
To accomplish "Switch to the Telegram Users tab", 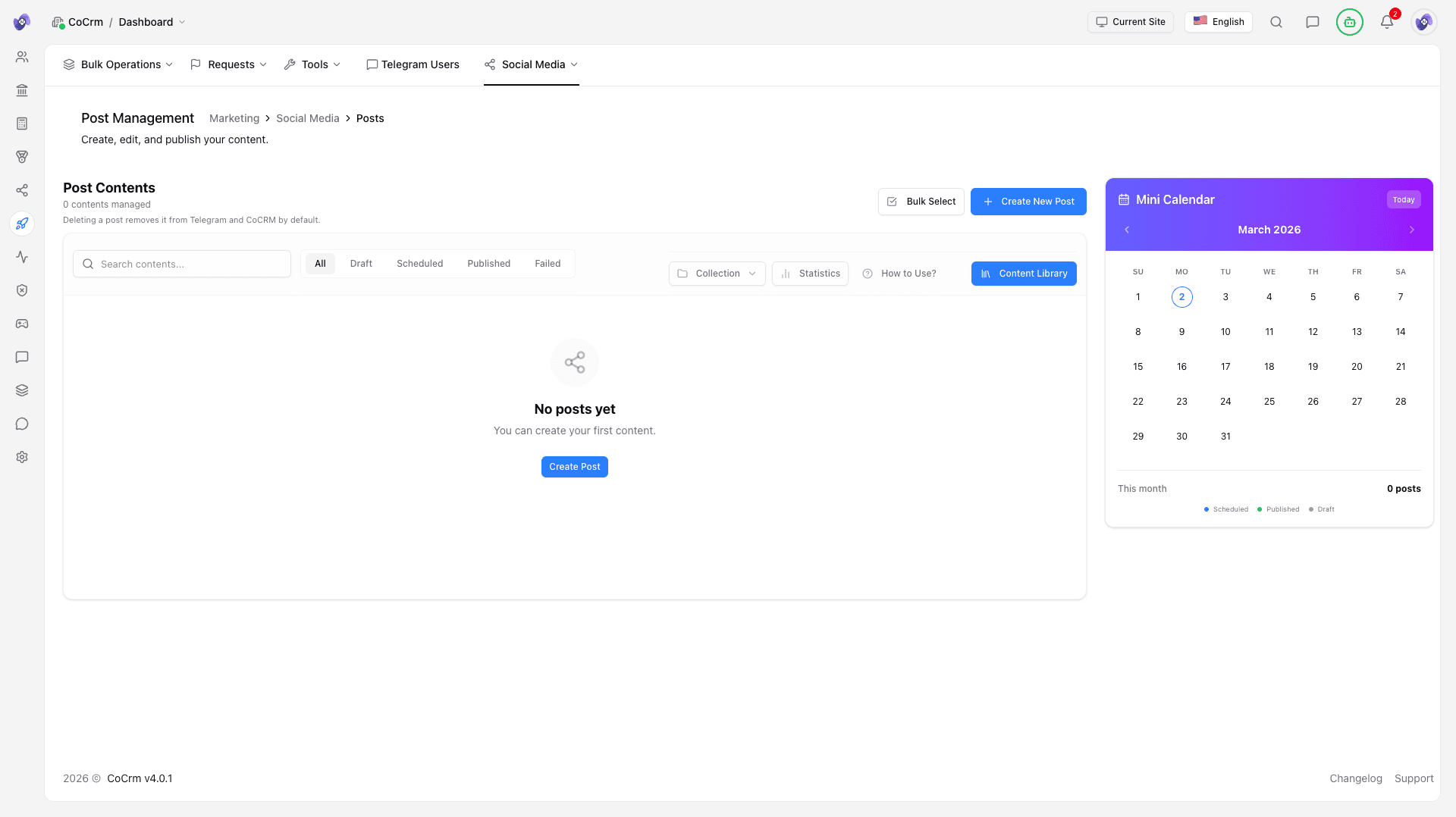I will [413, 64].
